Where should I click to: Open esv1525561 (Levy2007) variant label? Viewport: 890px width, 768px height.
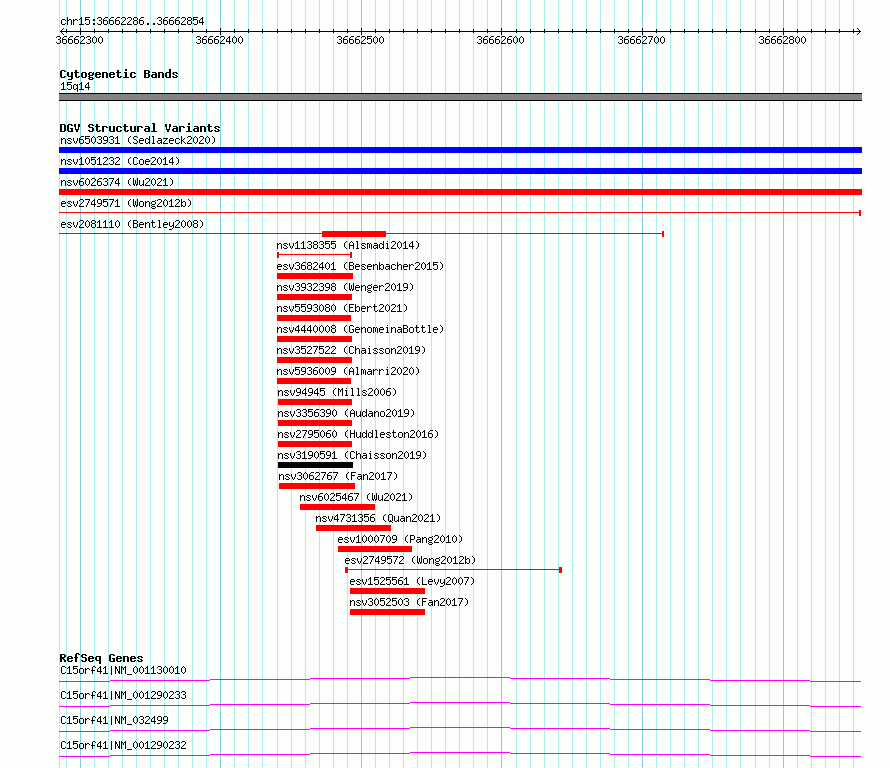coord(412,581)
